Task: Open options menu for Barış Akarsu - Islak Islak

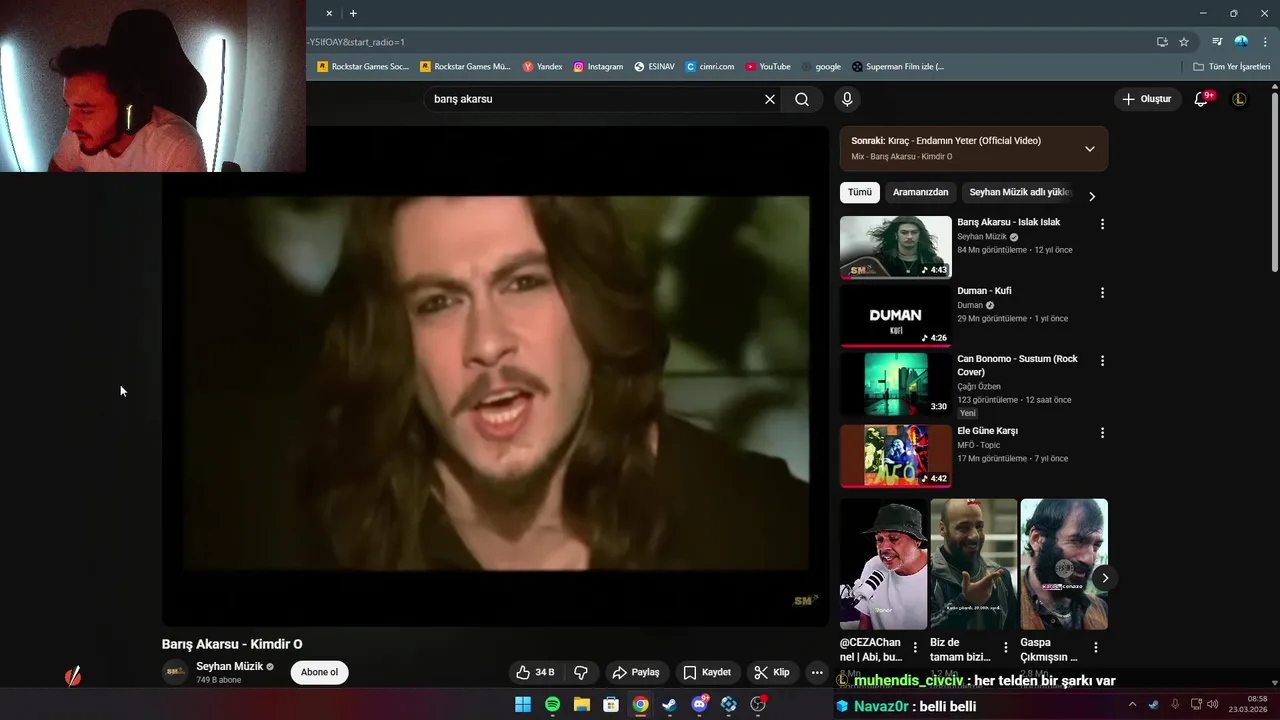Action: (x=1102, y=224)
